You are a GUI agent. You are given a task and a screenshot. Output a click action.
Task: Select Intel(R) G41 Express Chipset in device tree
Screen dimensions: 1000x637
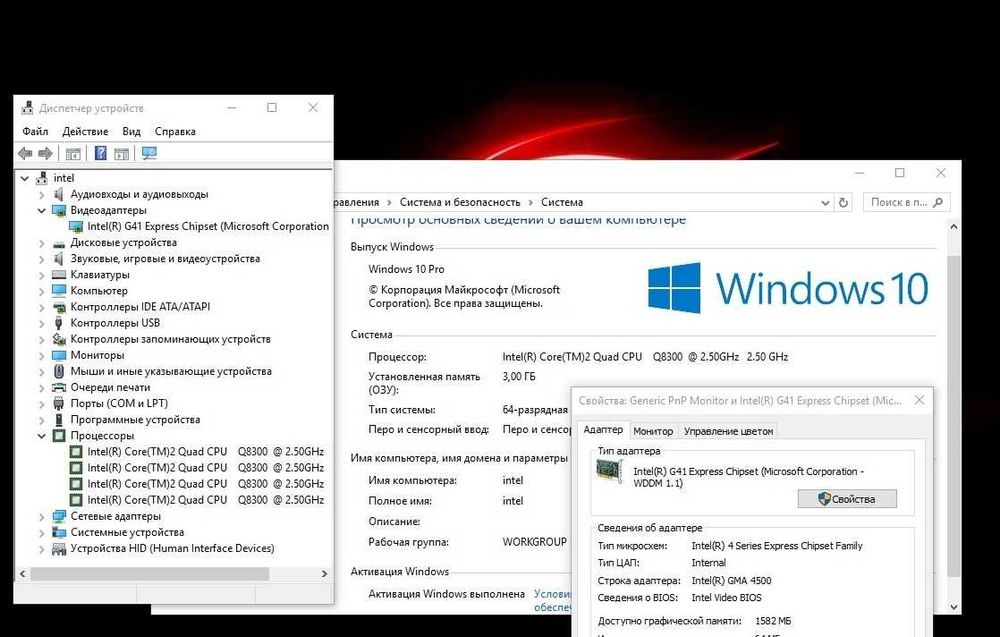pos(208,226)
